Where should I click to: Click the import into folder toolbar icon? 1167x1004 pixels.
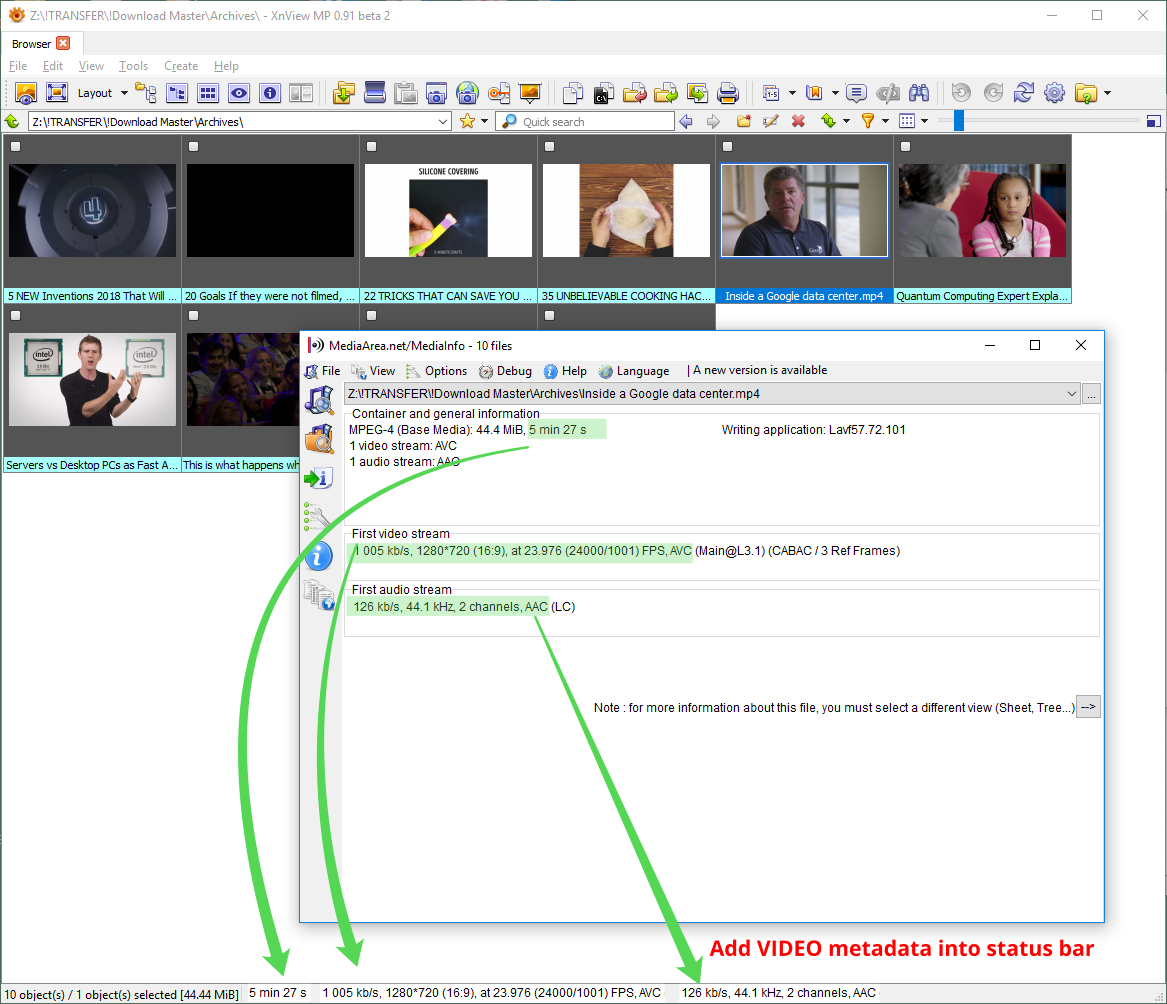tap(343, 93)
